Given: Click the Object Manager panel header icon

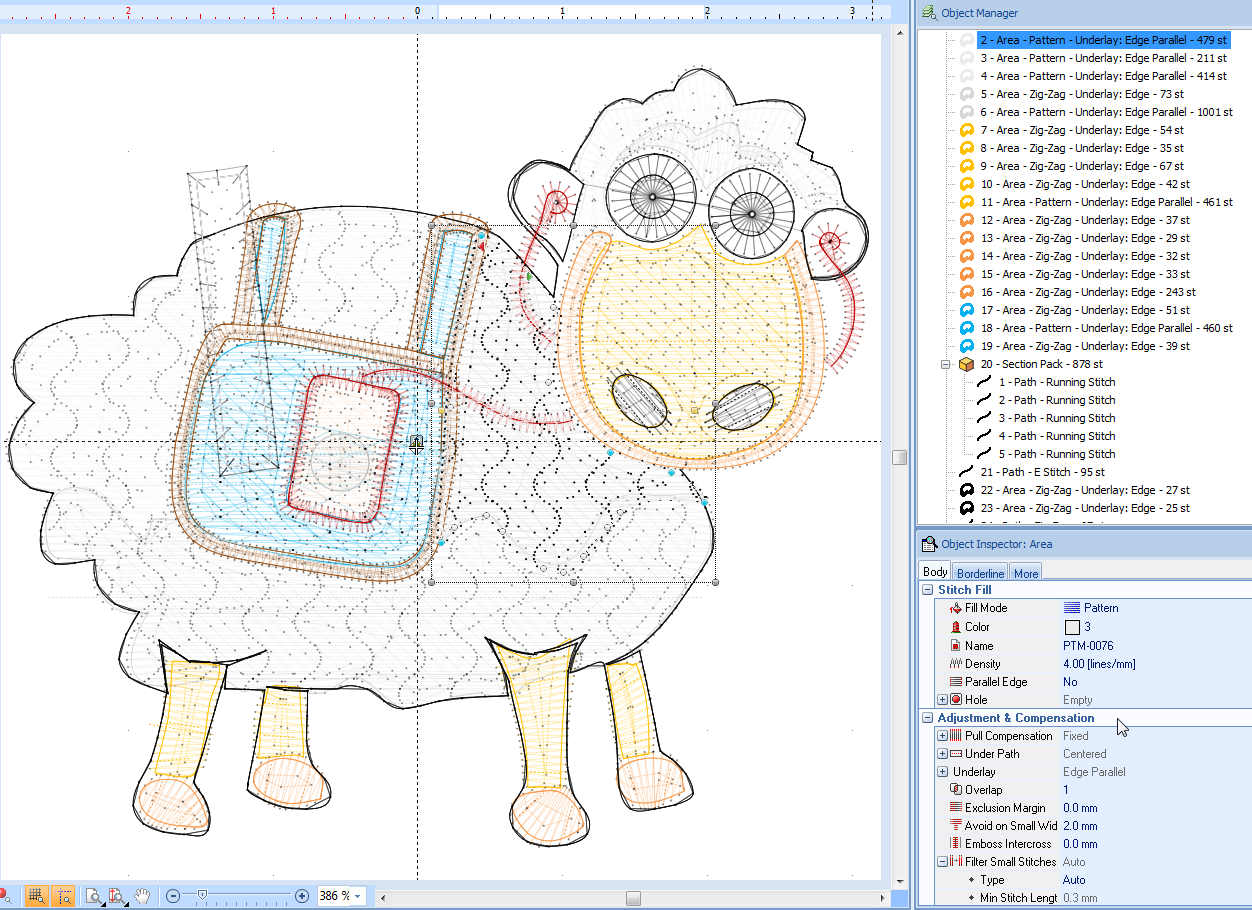Looking at the screenshot, I should click(x=928, y=12).
